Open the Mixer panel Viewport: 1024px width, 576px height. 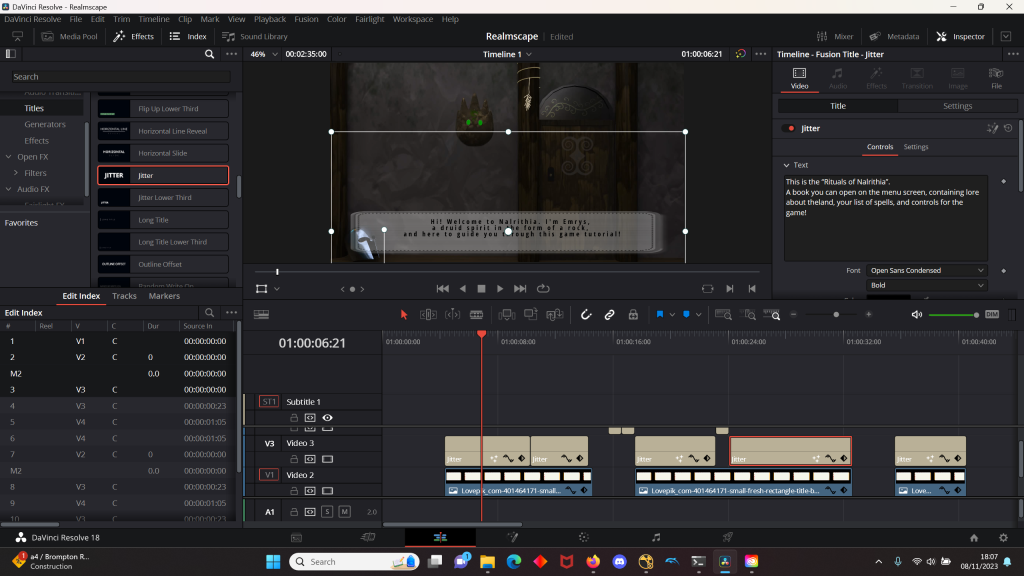pos(835,37)
